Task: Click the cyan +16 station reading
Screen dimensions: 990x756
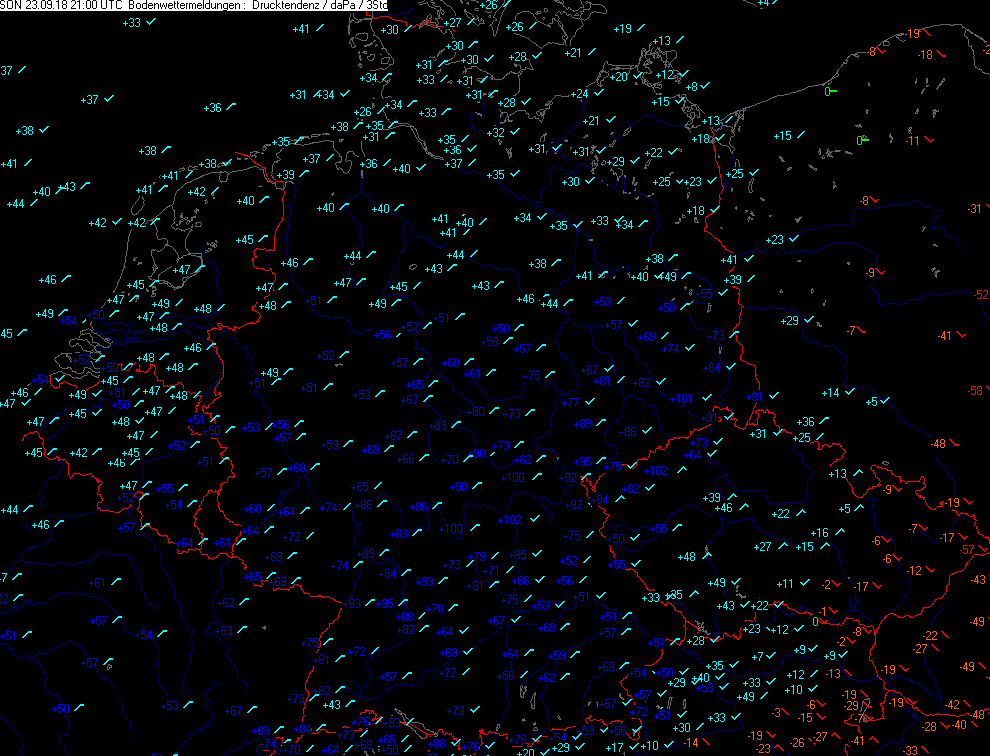Action: tap(819, 533)
